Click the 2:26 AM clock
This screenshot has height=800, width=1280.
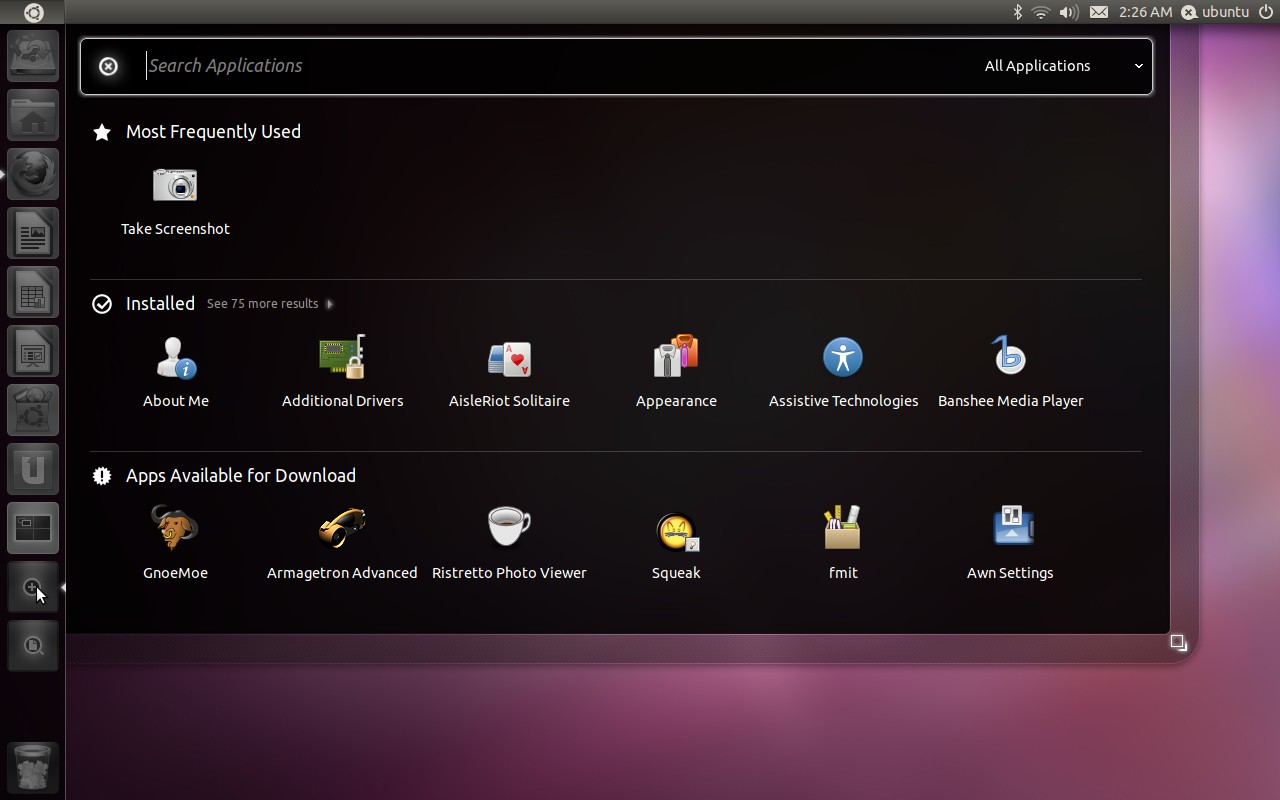tap(1146, 12)
